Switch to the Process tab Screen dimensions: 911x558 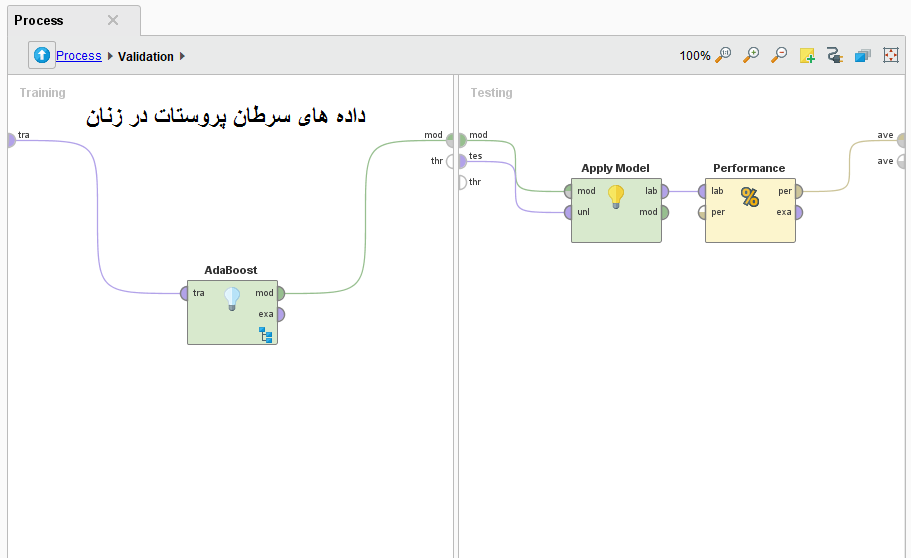pos(39,20)
